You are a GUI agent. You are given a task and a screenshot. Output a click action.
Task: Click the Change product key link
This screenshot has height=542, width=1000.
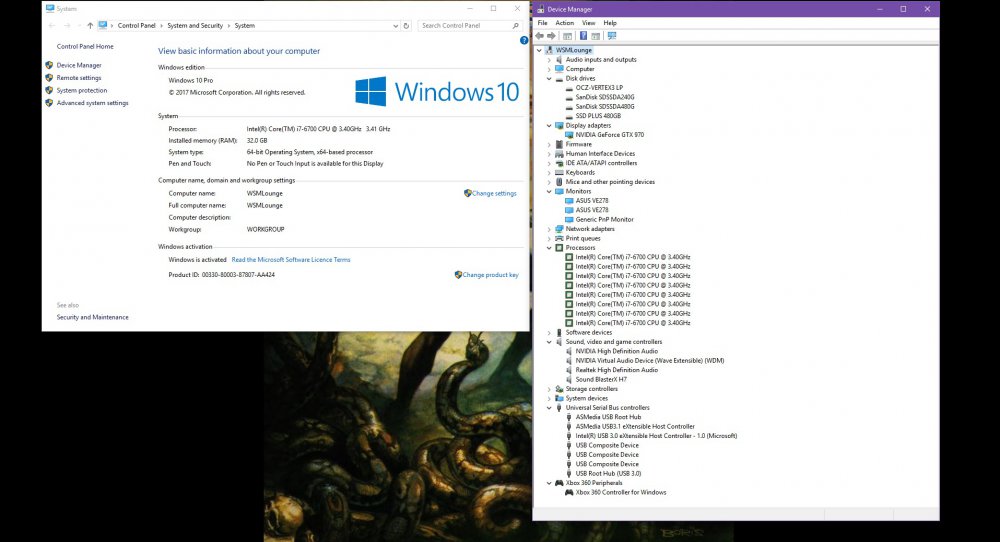coord(490,275)
